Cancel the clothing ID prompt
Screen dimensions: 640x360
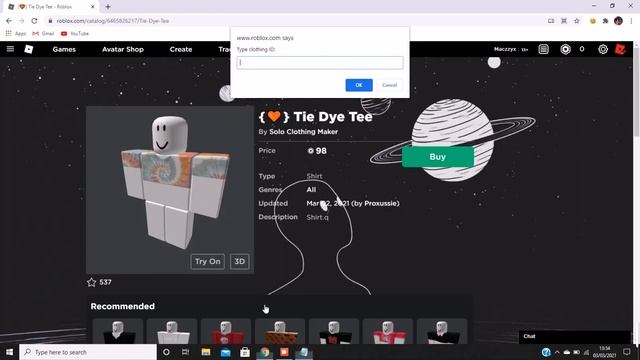[x=389, y=85]
